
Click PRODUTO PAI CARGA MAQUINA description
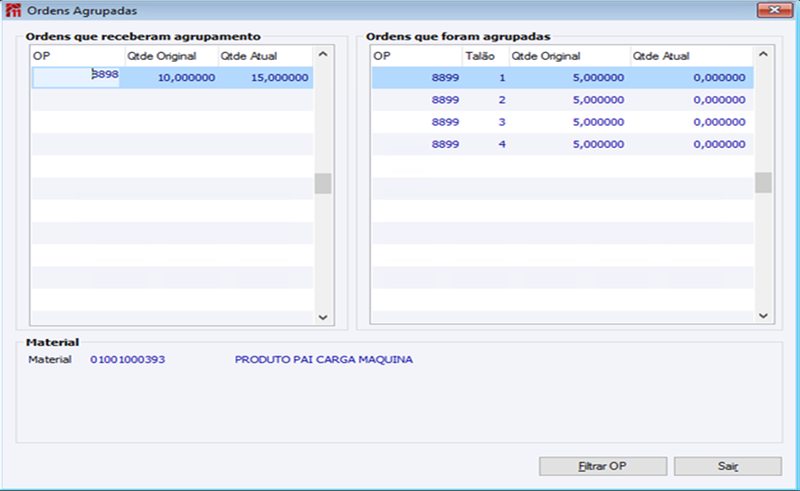coord(323,359)
